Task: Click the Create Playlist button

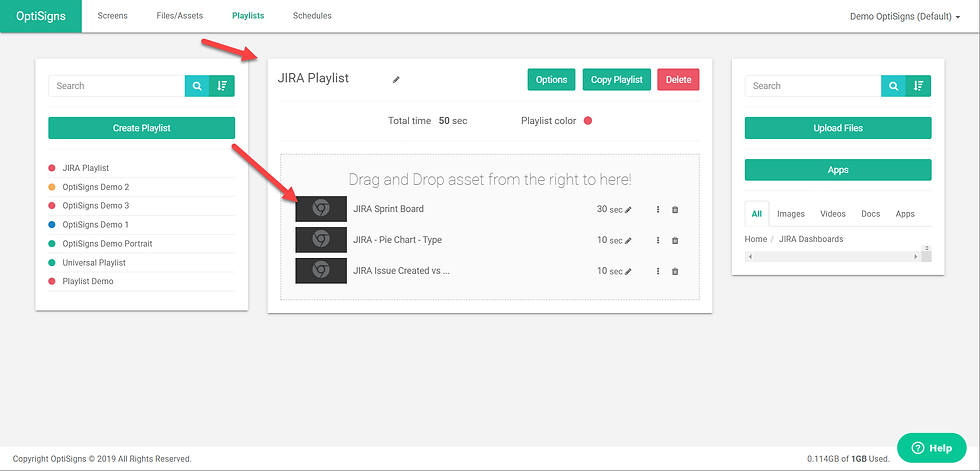Action: pos(141,128)
